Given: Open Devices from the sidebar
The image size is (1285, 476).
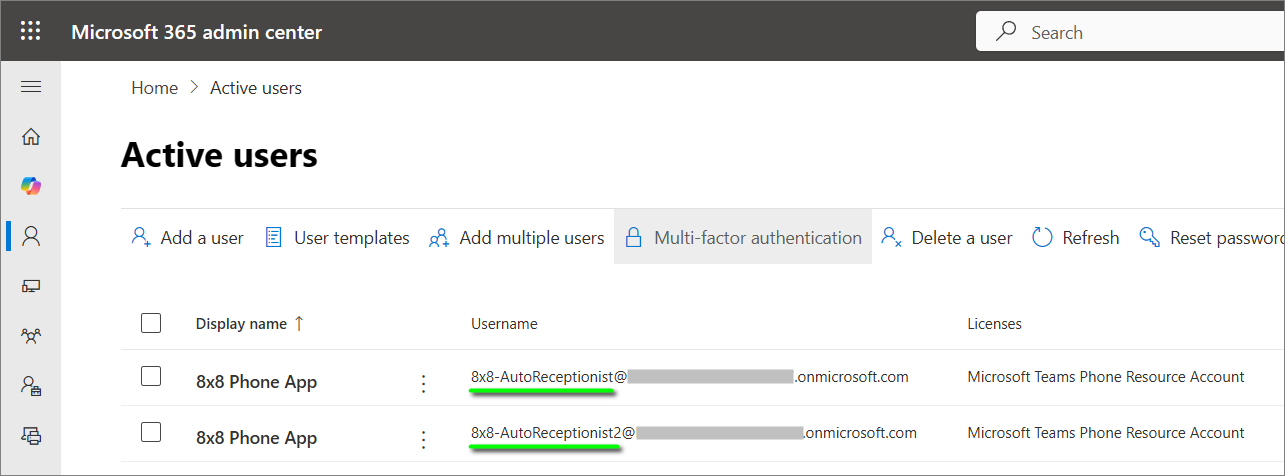Looking at the screenshot, I should pyautogui.click(x=31, y=286).
